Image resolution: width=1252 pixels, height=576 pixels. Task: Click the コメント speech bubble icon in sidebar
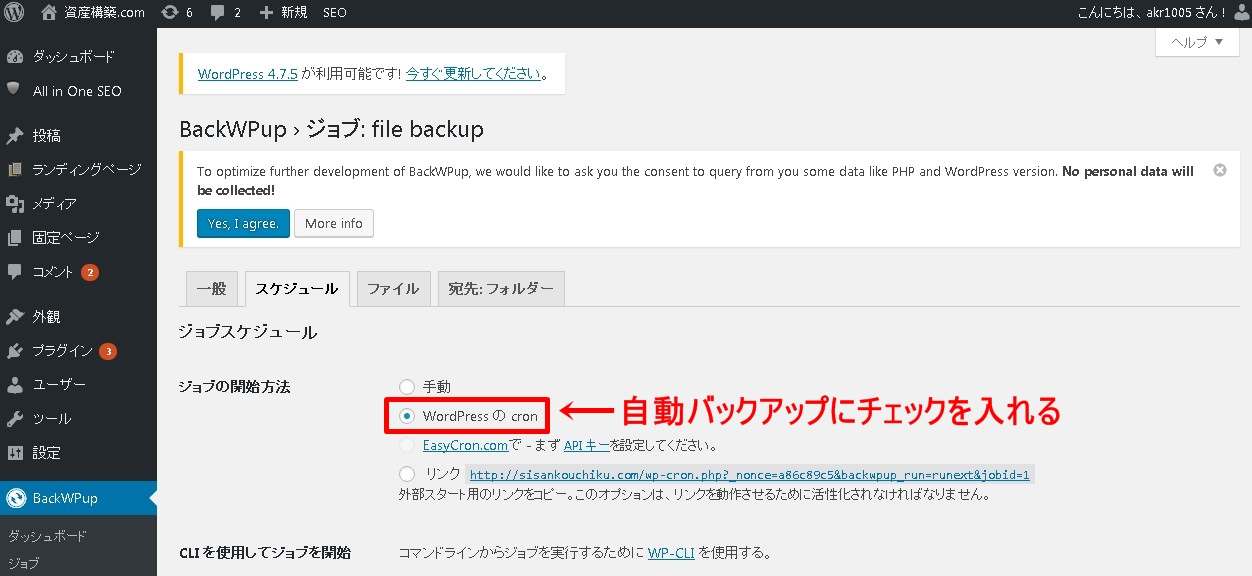14,272
